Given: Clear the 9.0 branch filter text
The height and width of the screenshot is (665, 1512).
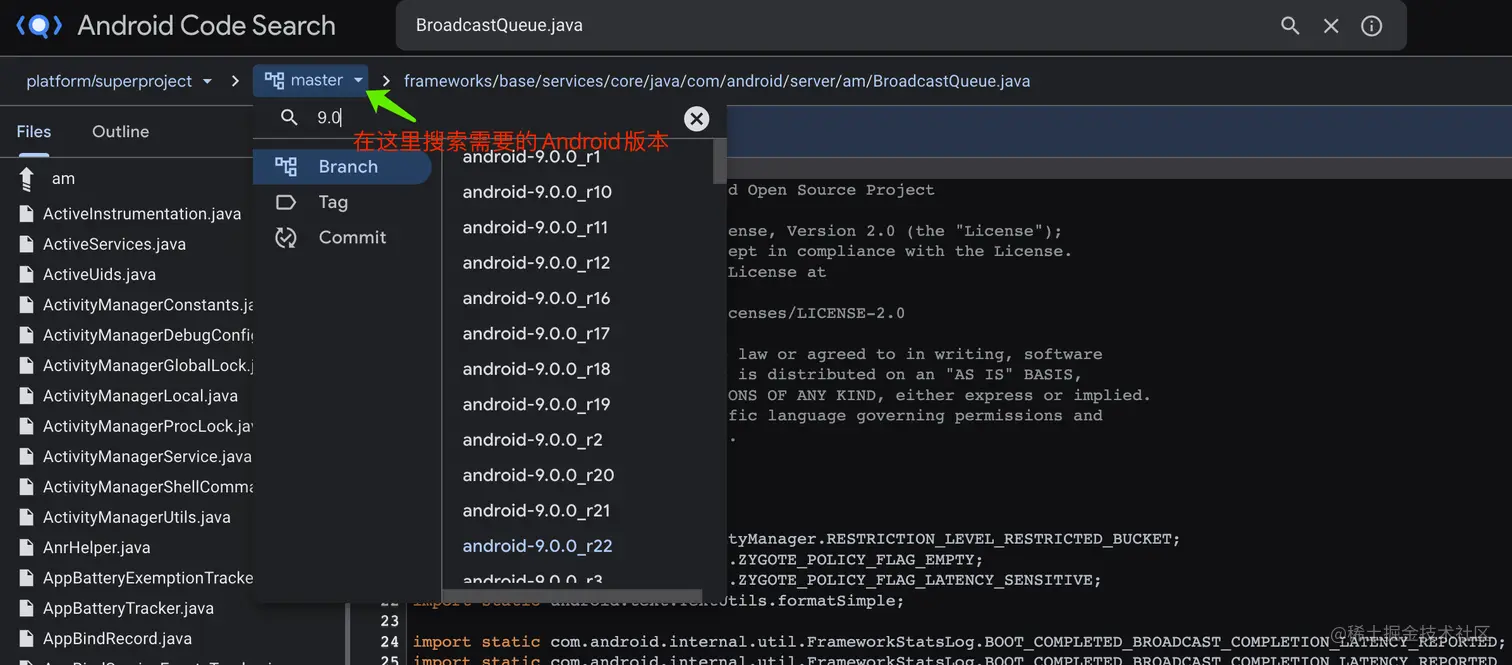Looking at the screenshot, I should [x=697, y=119].
